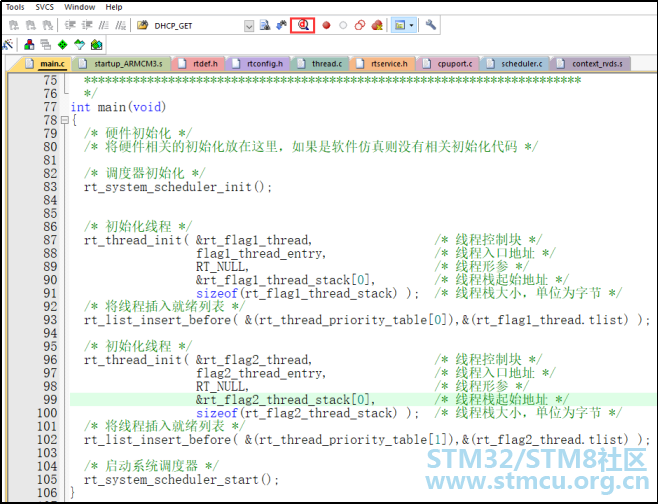Viewport: 658px width, 504px height.
Task: Click '&rt_flag1_thread,' argument on line 87
Action: [254, 240]
